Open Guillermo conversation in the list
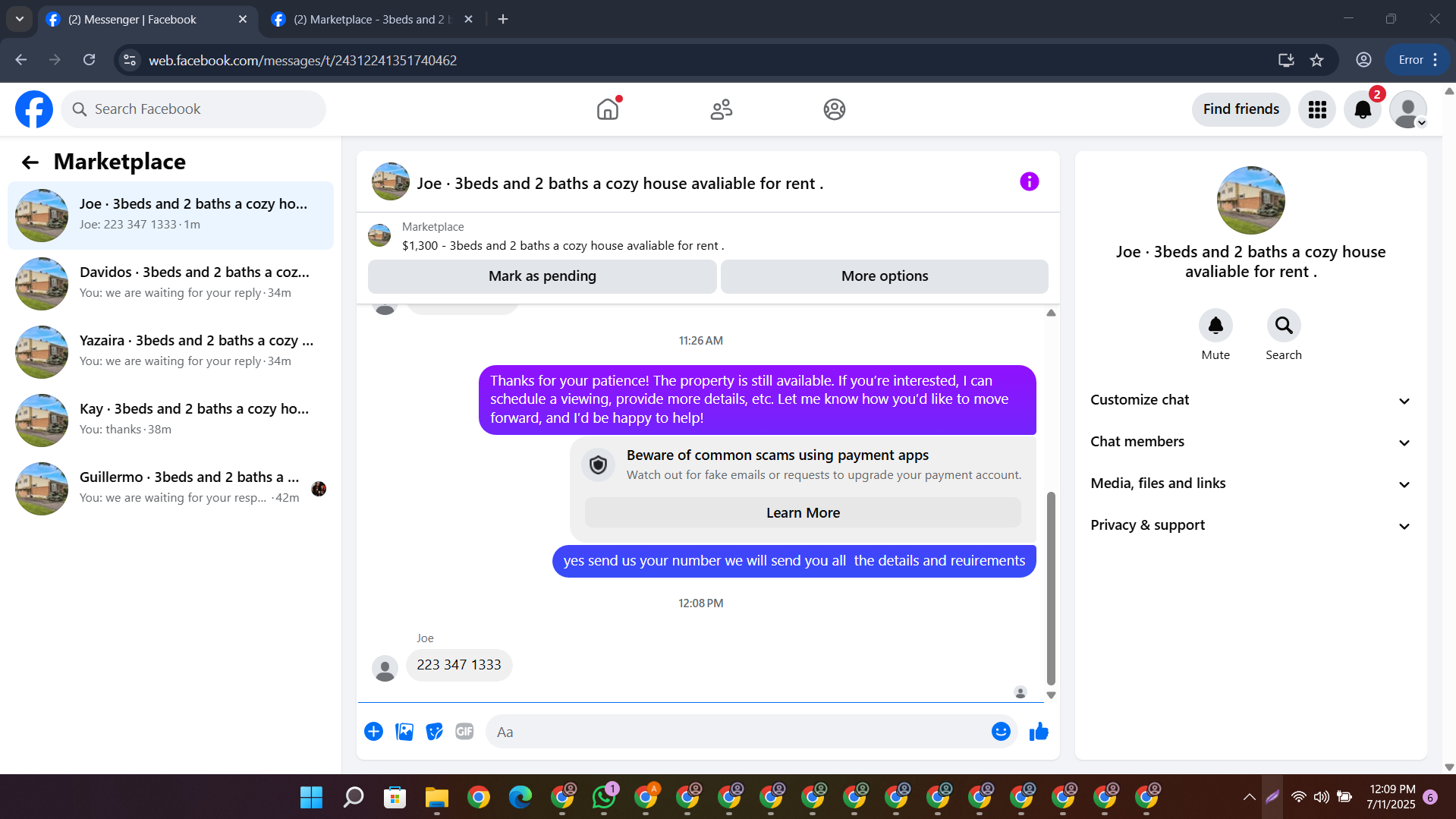 171,489
